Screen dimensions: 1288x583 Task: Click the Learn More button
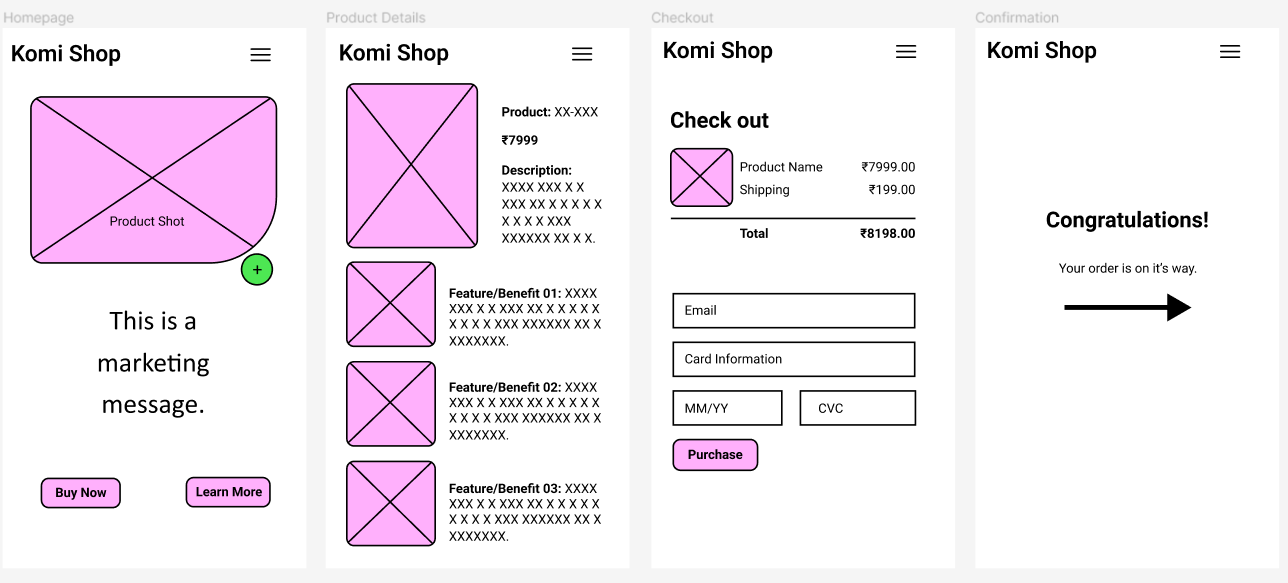click(x=228, y=492)
